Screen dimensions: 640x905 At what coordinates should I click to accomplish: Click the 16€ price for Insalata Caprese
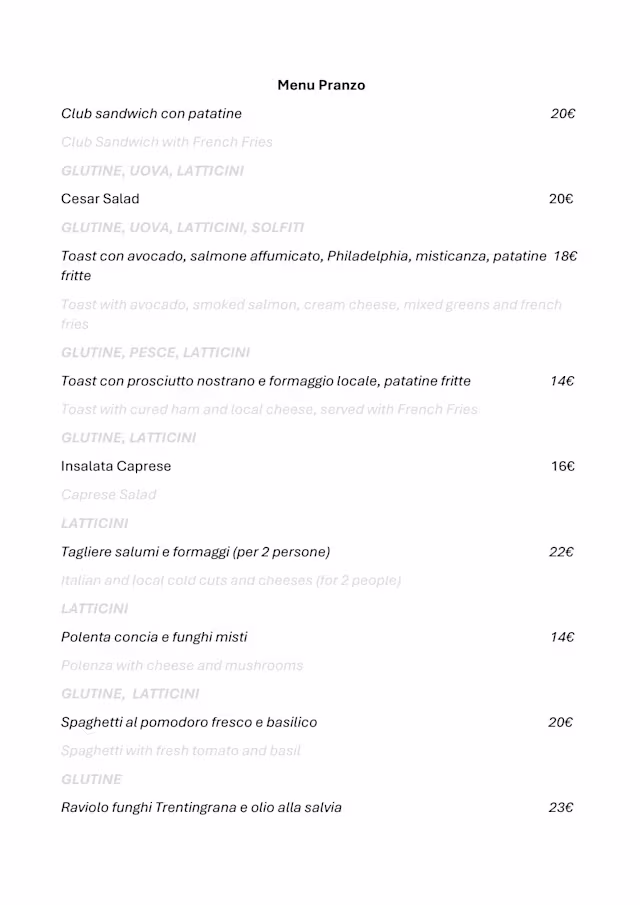(x=562, y=466)
